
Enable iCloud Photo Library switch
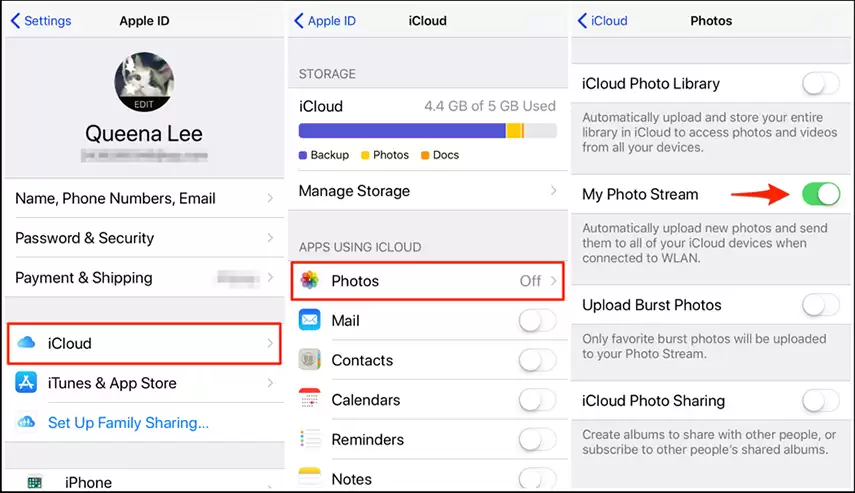pos(821,83)
